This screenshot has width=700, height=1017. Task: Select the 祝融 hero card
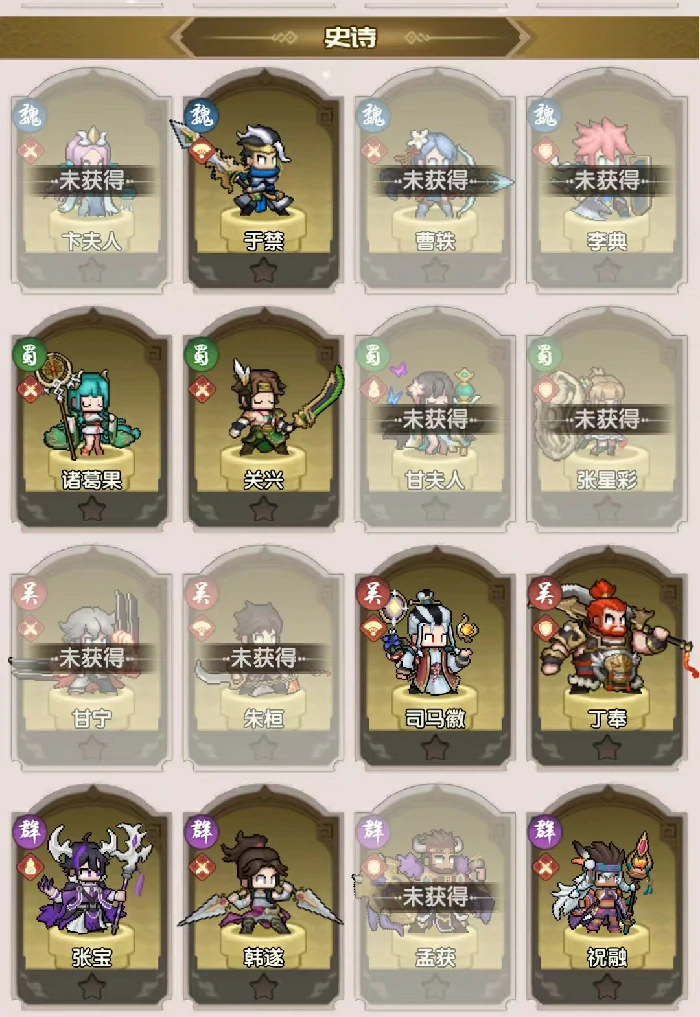coord(607,894)
